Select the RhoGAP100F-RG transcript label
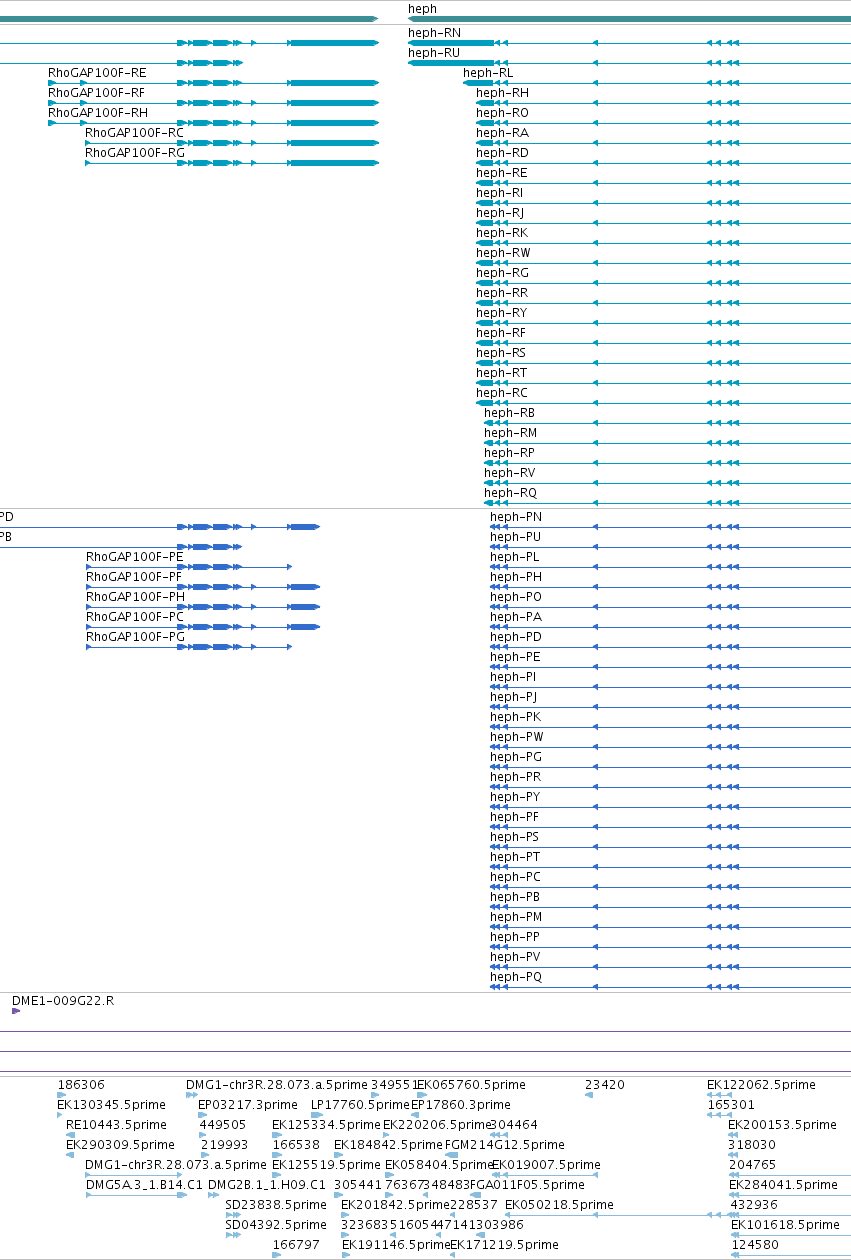 [135, 153]
